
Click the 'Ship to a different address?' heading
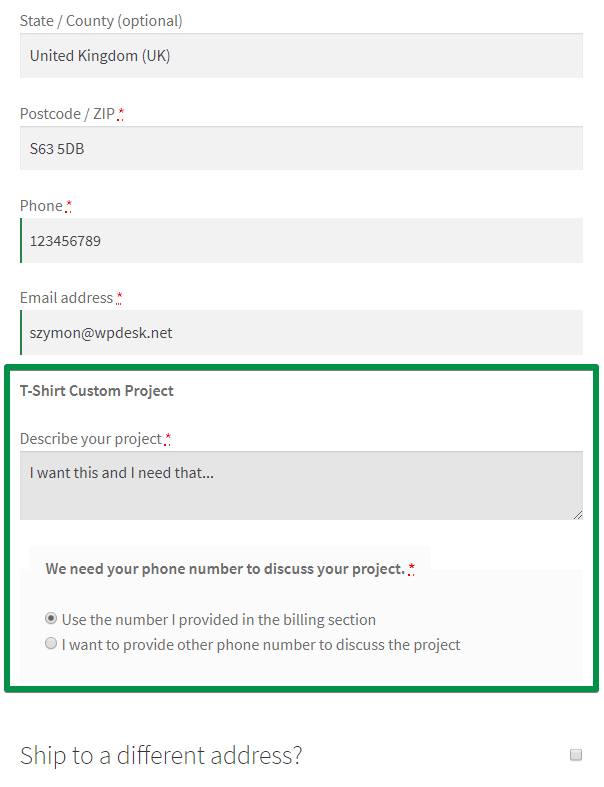click(161, 755)
